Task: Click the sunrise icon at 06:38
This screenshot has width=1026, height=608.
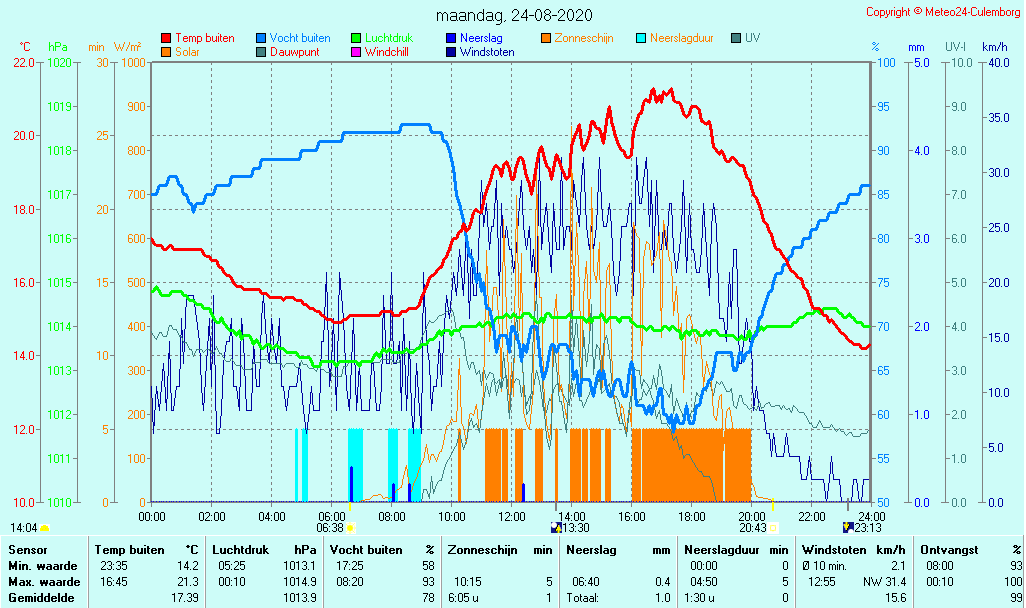Action: 351,527
